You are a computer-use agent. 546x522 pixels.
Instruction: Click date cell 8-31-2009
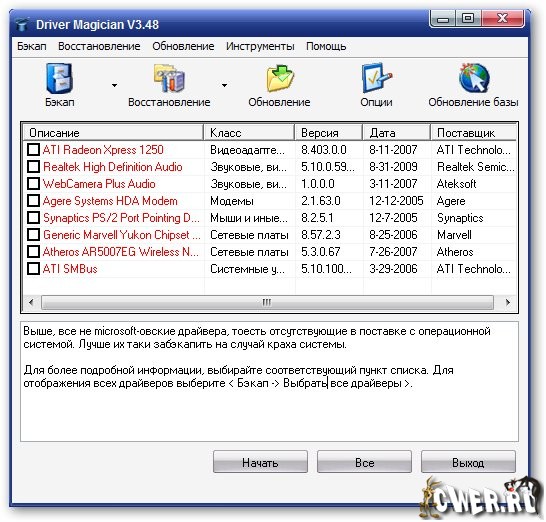[x=393, y=167]
